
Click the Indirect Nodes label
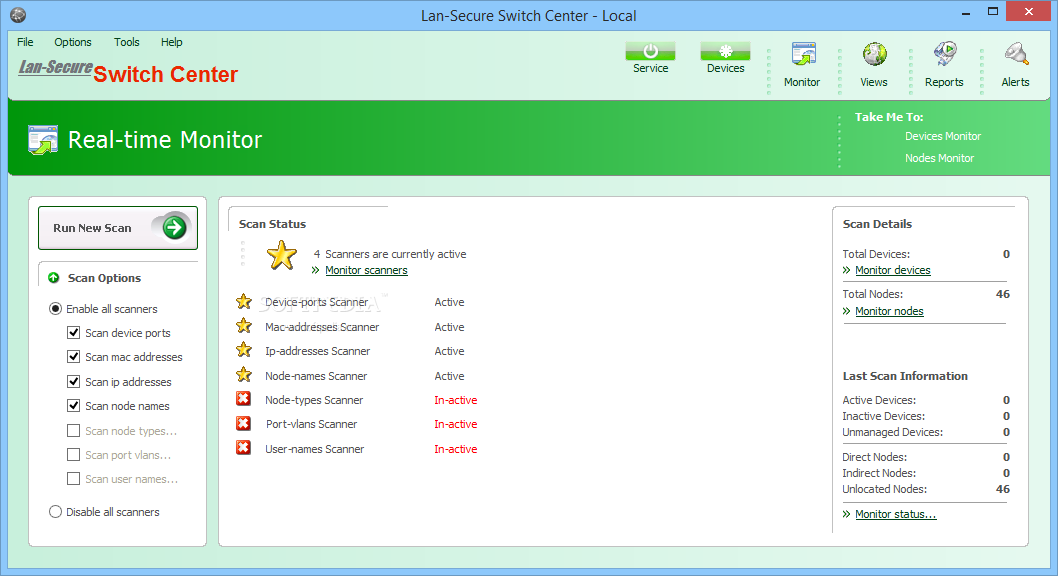(x=879, y=473)
